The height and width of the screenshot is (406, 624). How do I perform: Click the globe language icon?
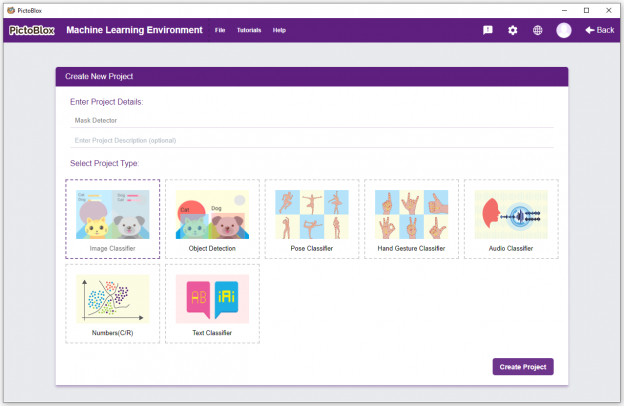[x=537, y=30]
